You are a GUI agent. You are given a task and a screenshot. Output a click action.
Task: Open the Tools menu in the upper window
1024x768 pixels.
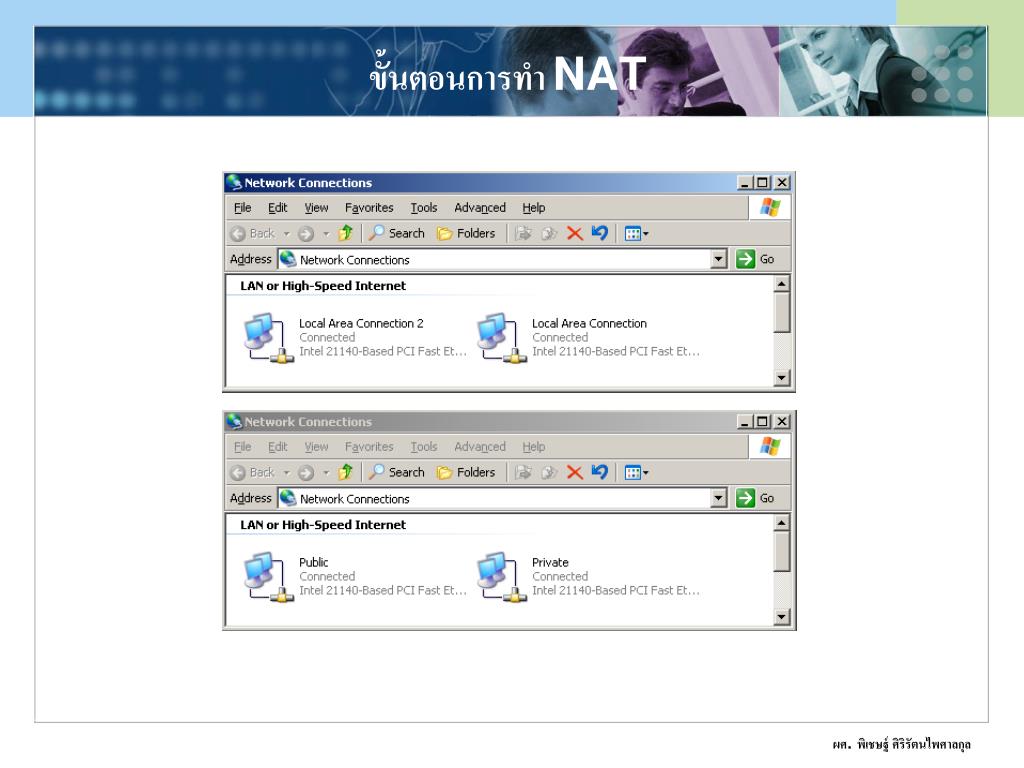(x=424, y=208)
